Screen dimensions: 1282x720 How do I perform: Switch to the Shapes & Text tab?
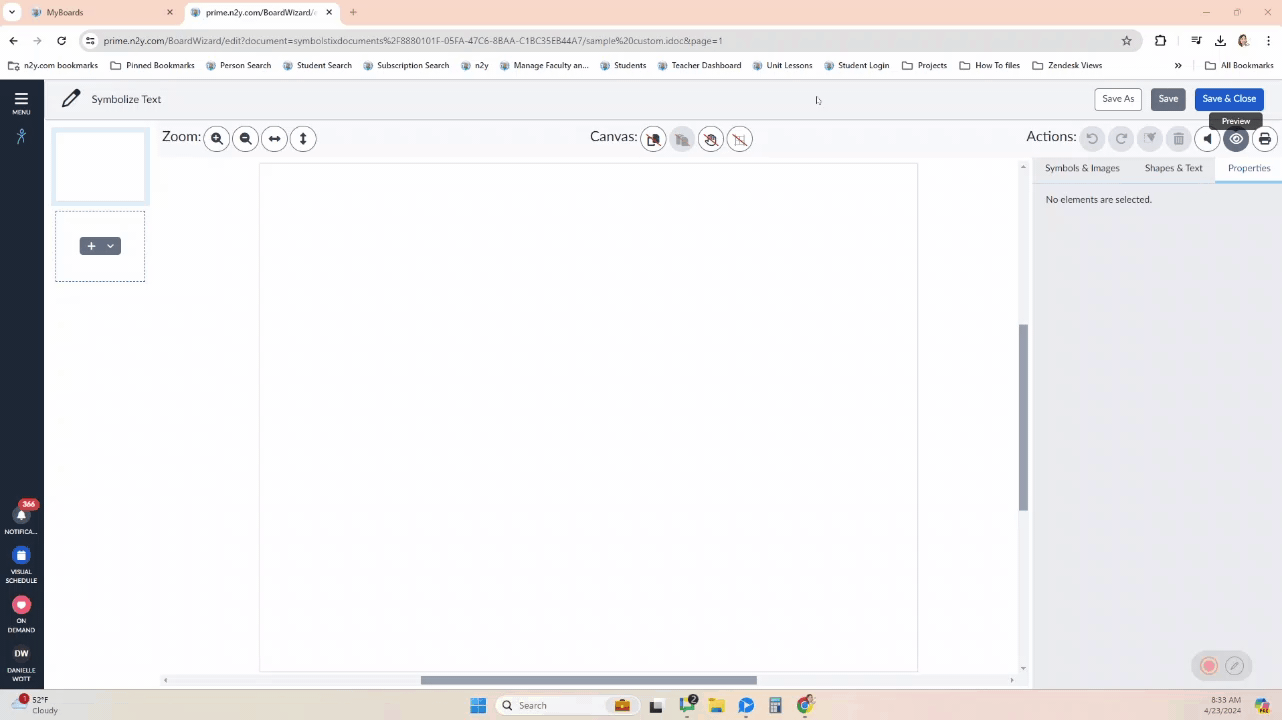1174,168
